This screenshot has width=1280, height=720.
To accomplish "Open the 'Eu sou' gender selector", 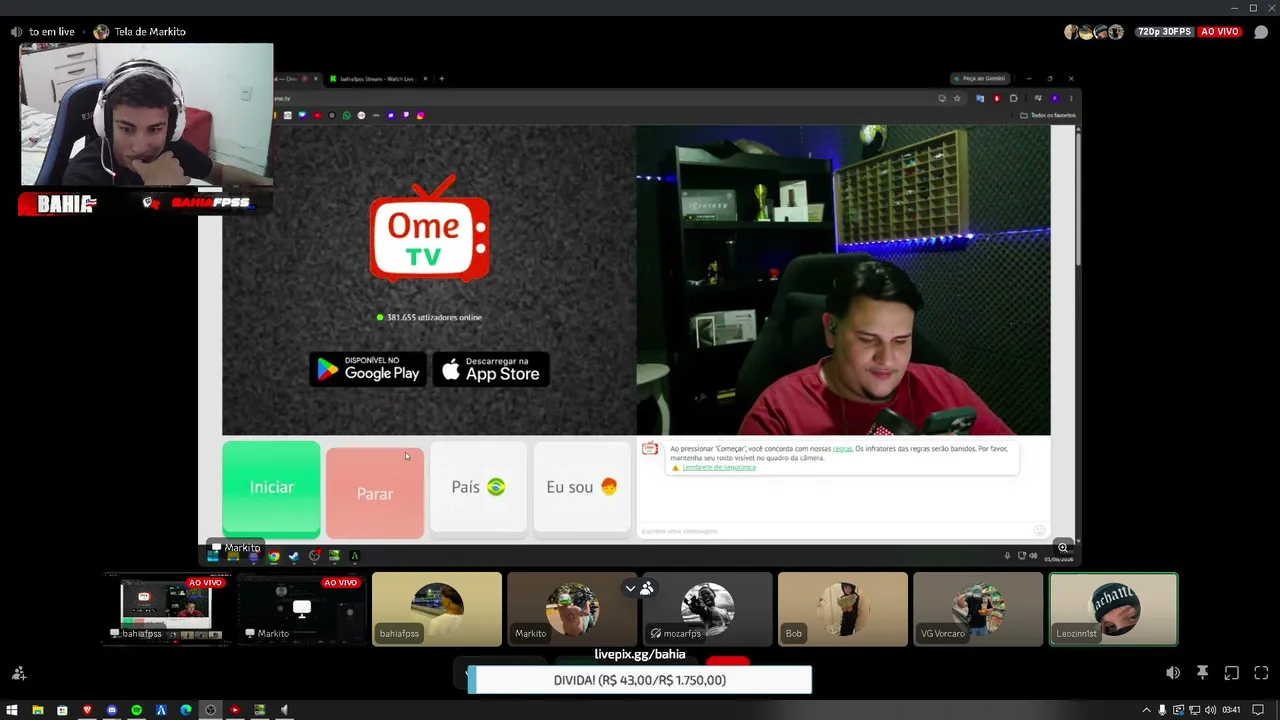I will tap(582, 487).
